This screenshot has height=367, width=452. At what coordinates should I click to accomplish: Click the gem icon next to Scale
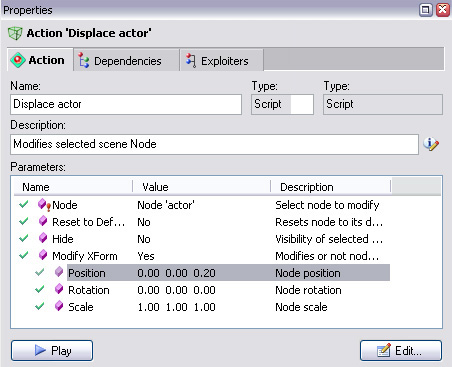pyautogui.click(x=59, y=306)
